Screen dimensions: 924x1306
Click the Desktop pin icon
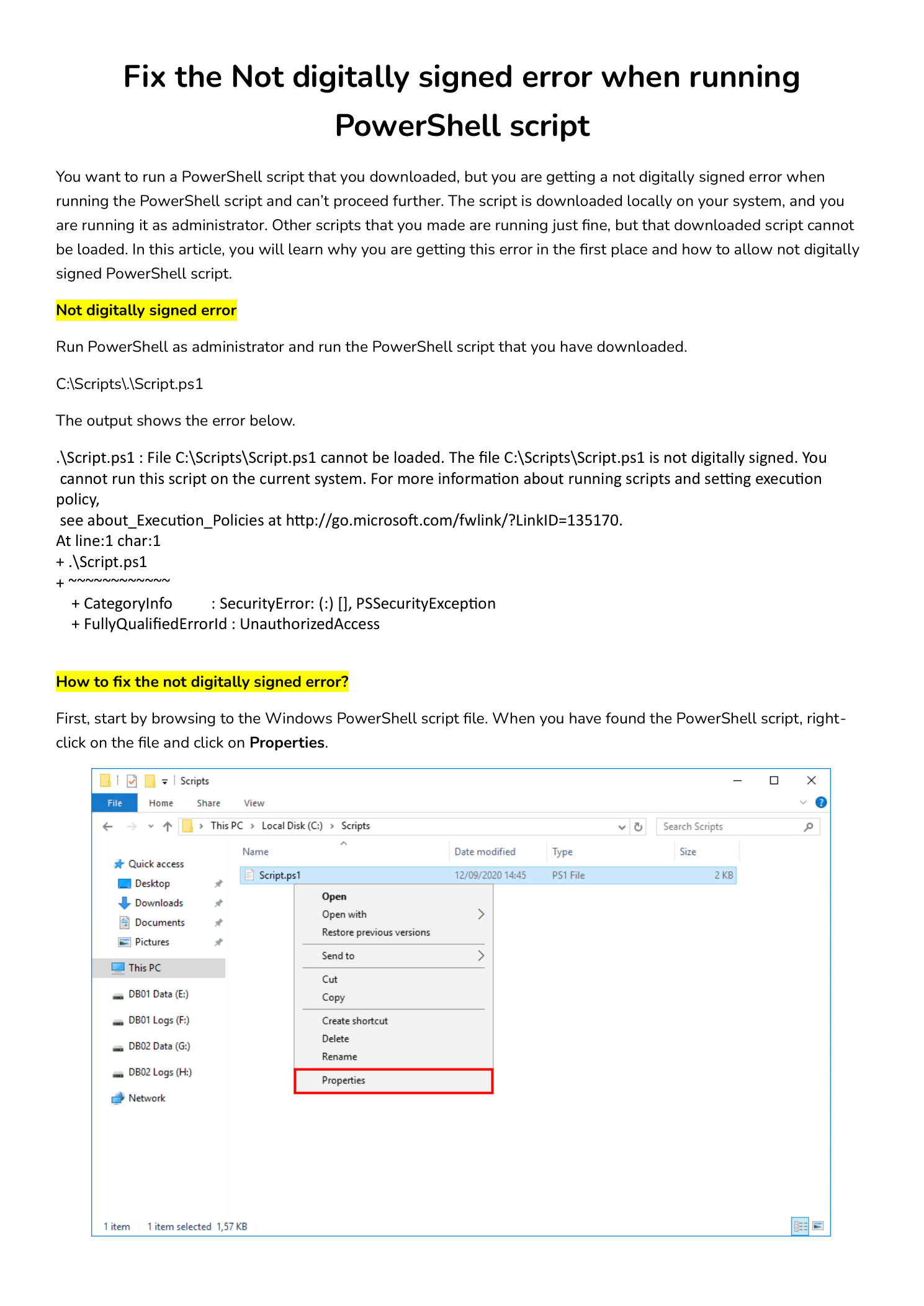pyautogui.click(x=218, y=883)
